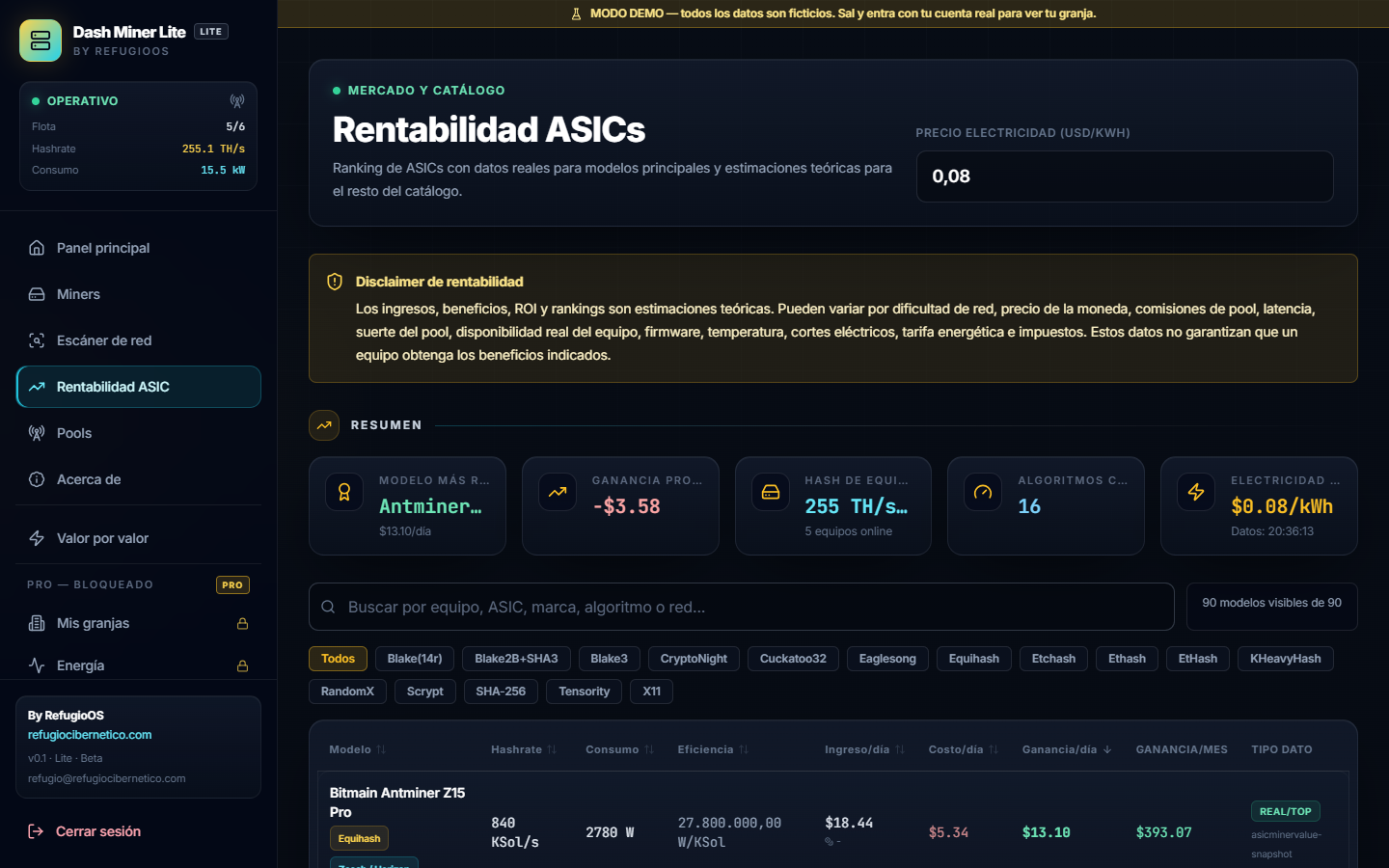Sort table by Ganancia/día column
This screenshot has width=1389, height=868.
(1067, 749)
